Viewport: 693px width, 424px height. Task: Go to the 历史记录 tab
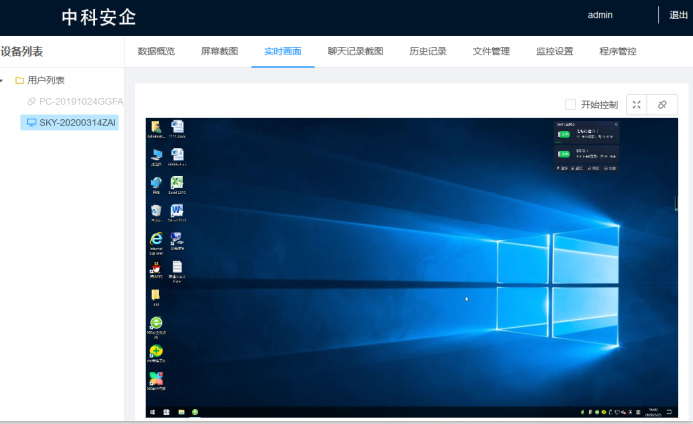coord(428,51)
